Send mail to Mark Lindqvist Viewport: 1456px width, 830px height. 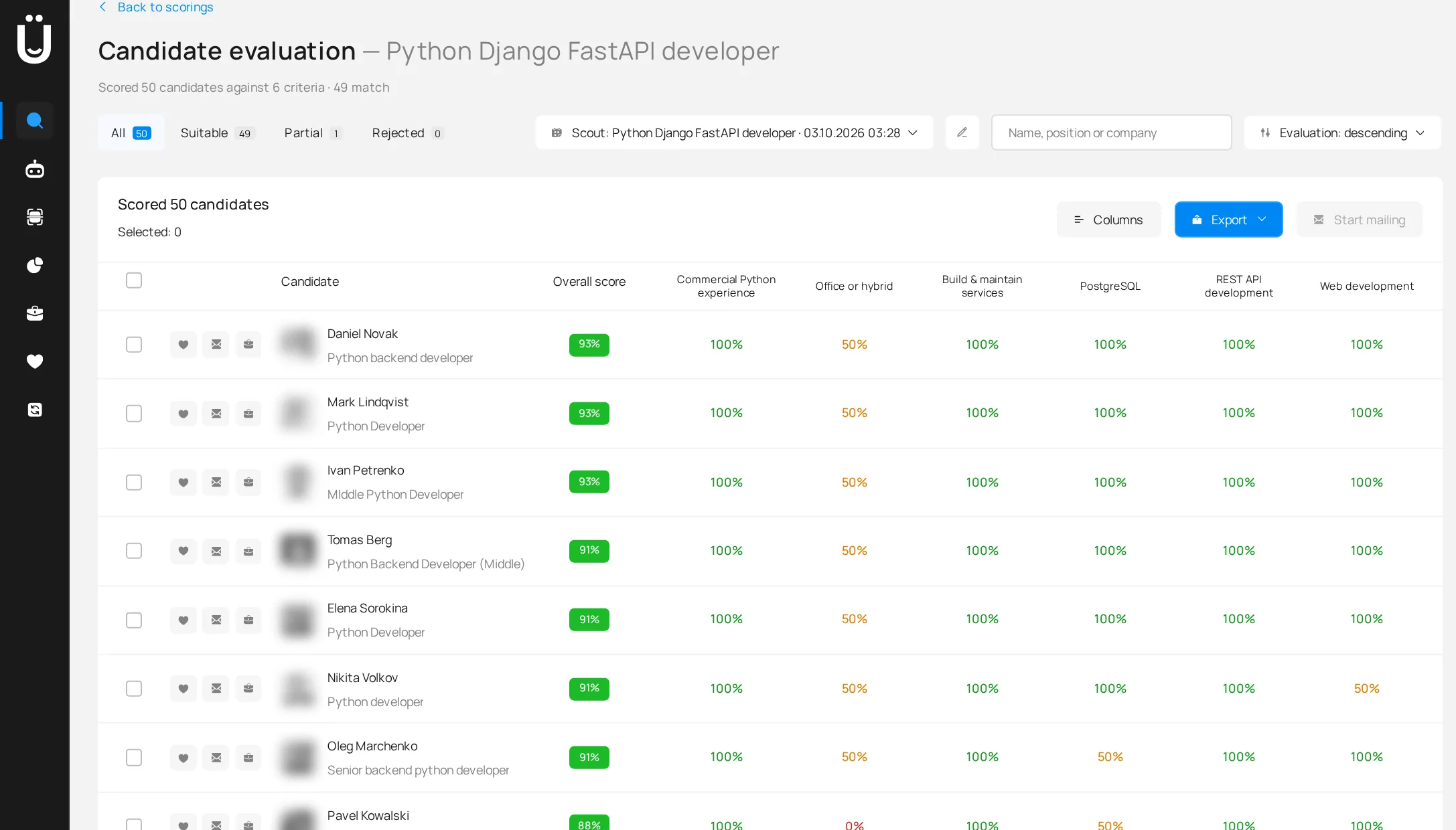pyautogui.click(x=216, y=414)
